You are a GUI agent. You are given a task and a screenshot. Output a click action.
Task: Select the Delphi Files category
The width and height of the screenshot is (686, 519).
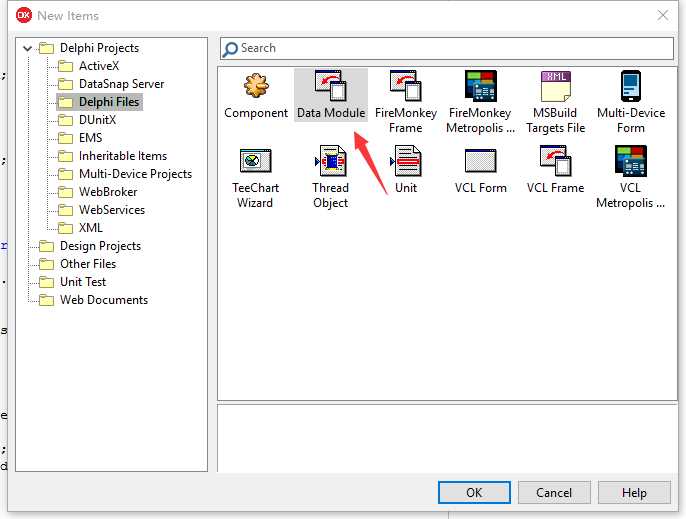point(109,102)
